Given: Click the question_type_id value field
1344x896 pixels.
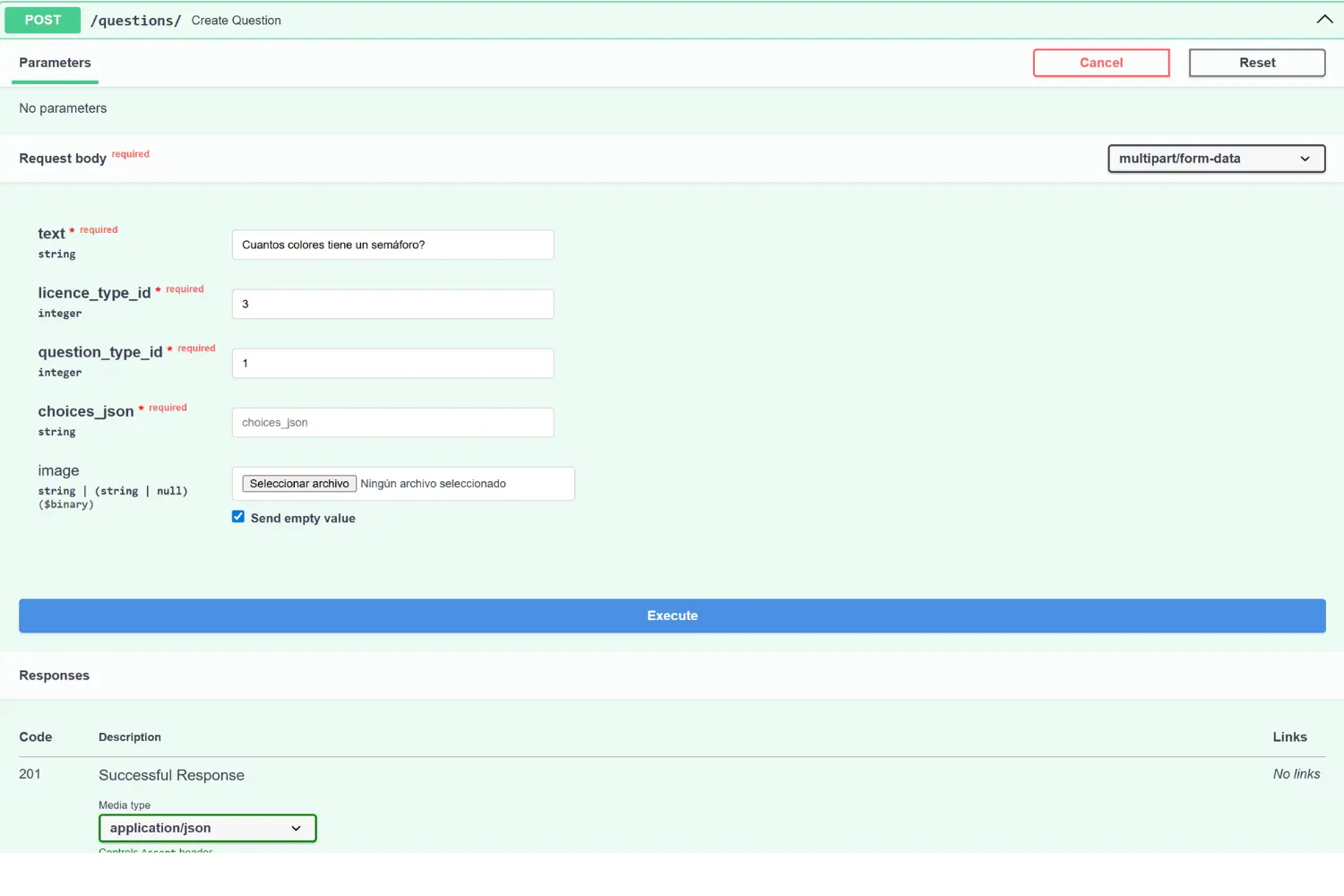Looking at the screenshot, I should [392, 363].
